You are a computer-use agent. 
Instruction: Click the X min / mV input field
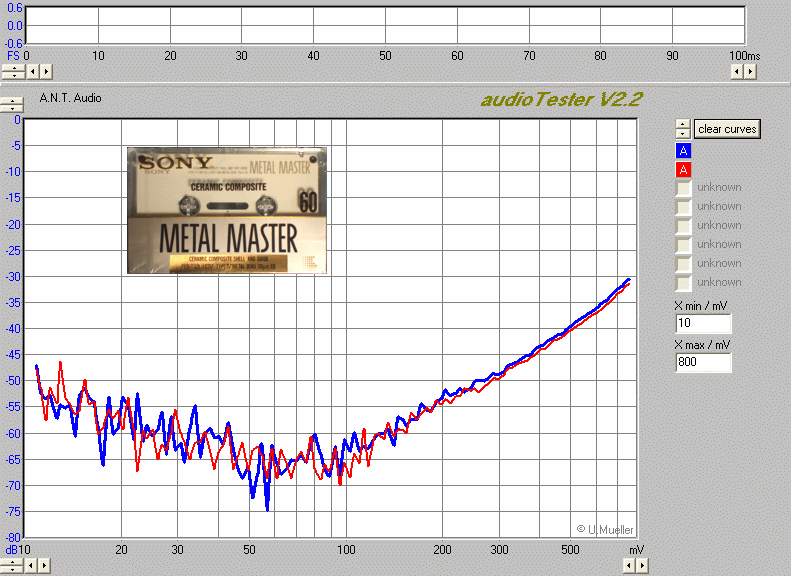703,324
